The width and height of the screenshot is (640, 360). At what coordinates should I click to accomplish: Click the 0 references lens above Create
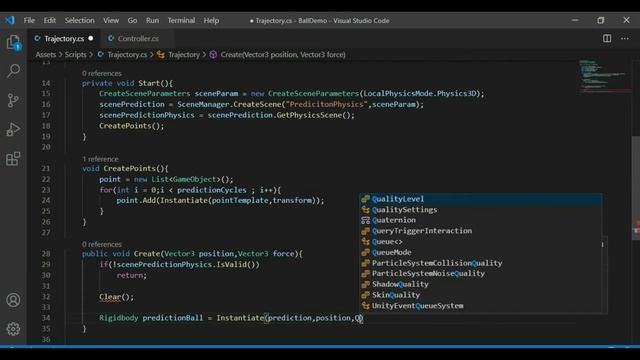pyautogui.click(x=102, y=244)
